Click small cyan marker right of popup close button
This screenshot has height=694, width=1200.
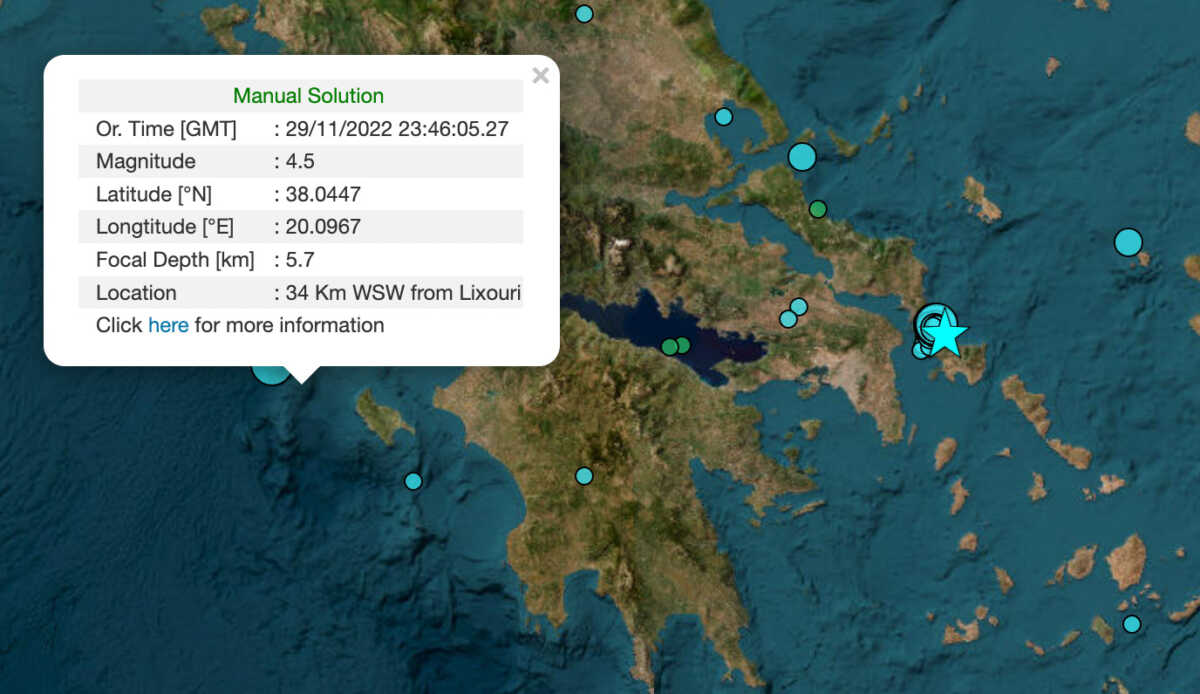pos(724,117)
